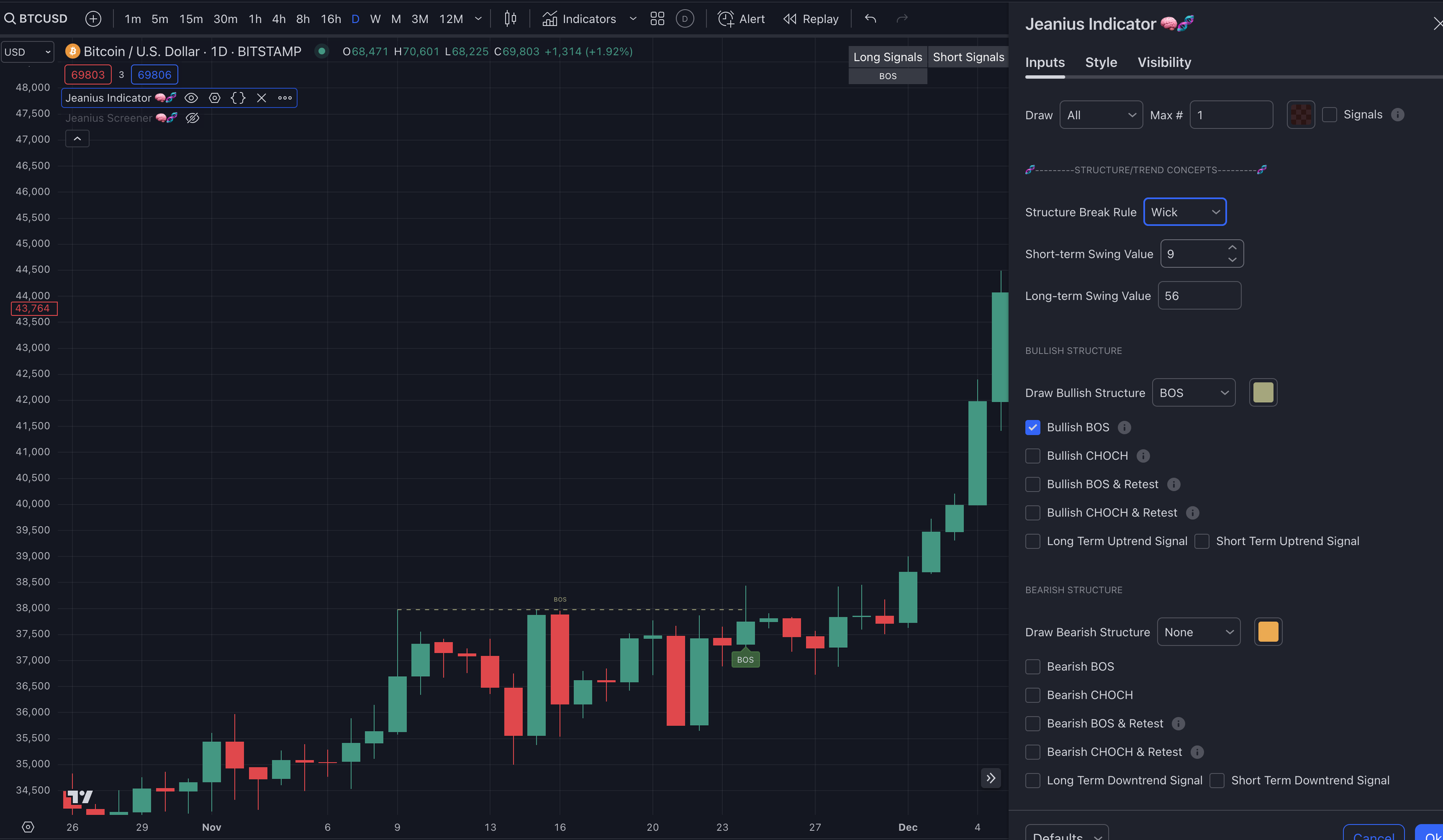Select the 4h timeframe
The width and height of the screenshot is (1443, 840).
coord(279,19)
